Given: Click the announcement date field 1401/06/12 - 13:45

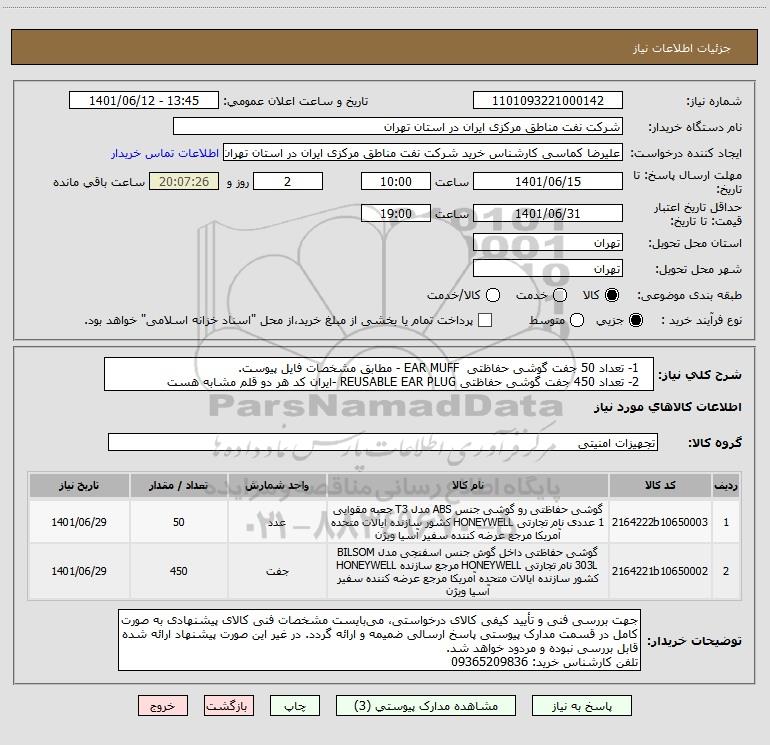Looking at the screenshot, I should (x=144, y=101).
